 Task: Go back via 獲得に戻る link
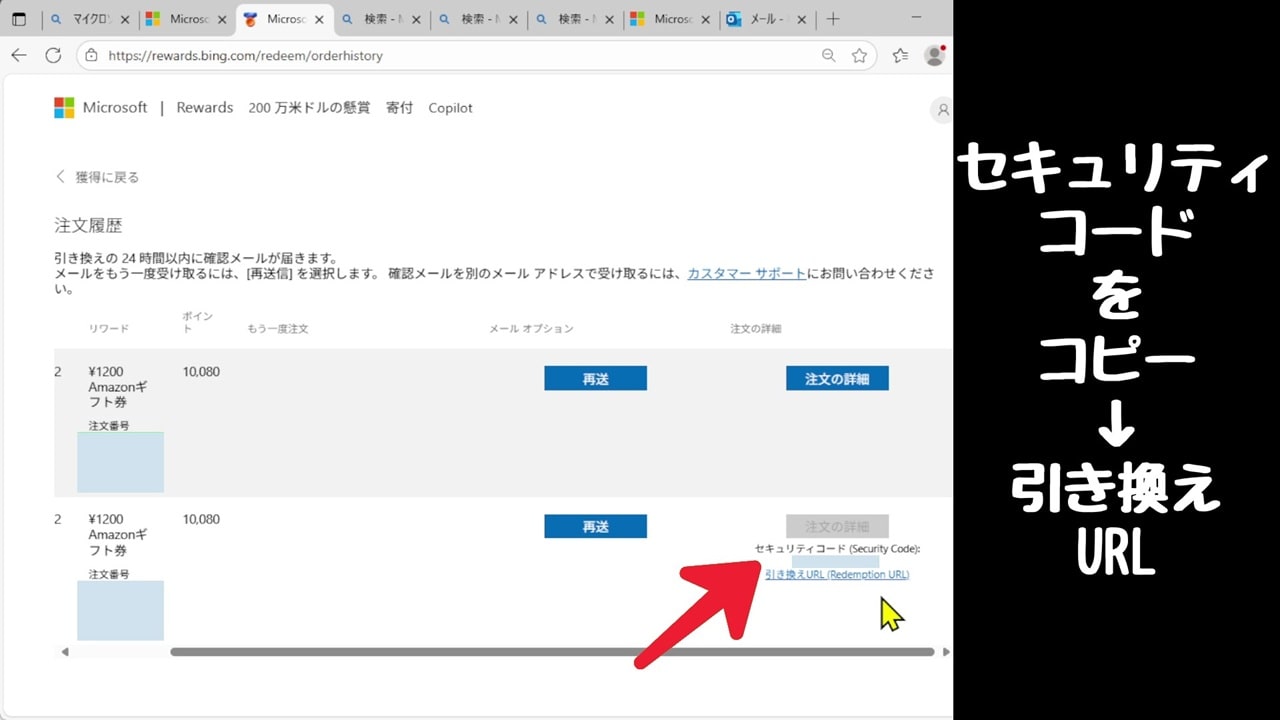coord(97,177)
